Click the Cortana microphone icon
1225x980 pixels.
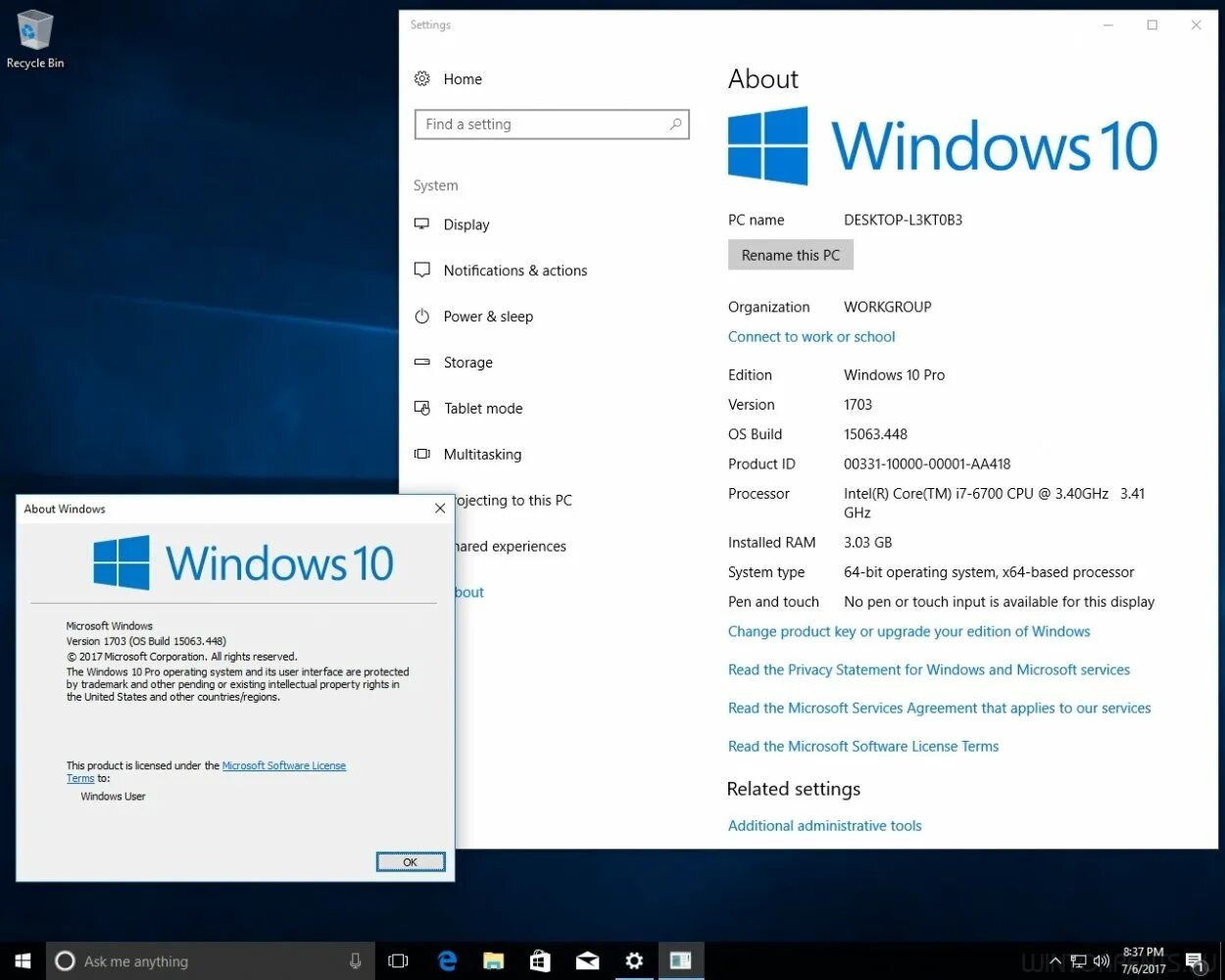point(355,961)
